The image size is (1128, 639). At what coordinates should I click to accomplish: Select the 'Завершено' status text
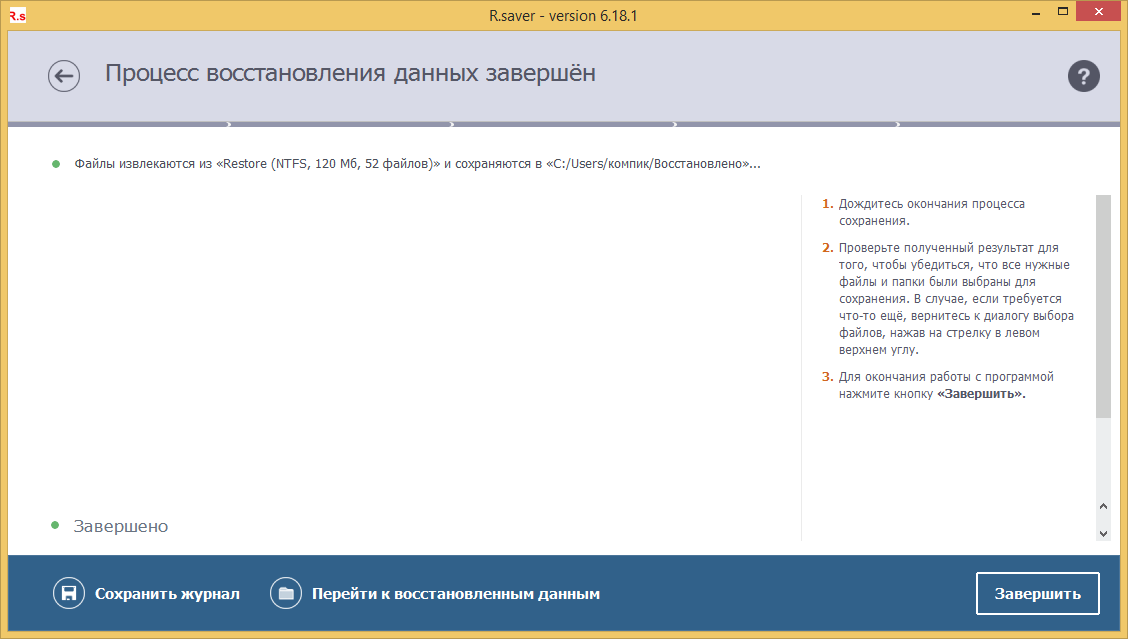120,527
